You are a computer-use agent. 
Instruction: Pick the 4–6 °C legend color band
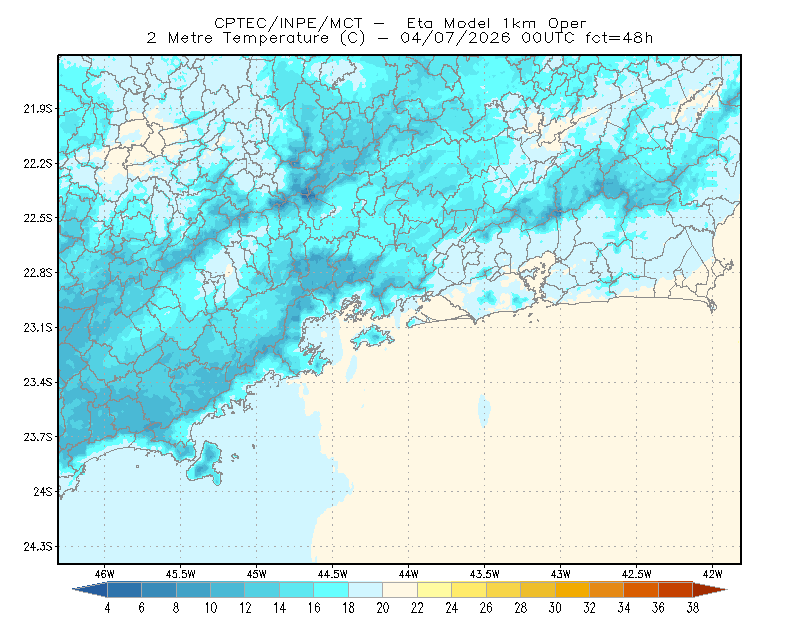point(124,590)
